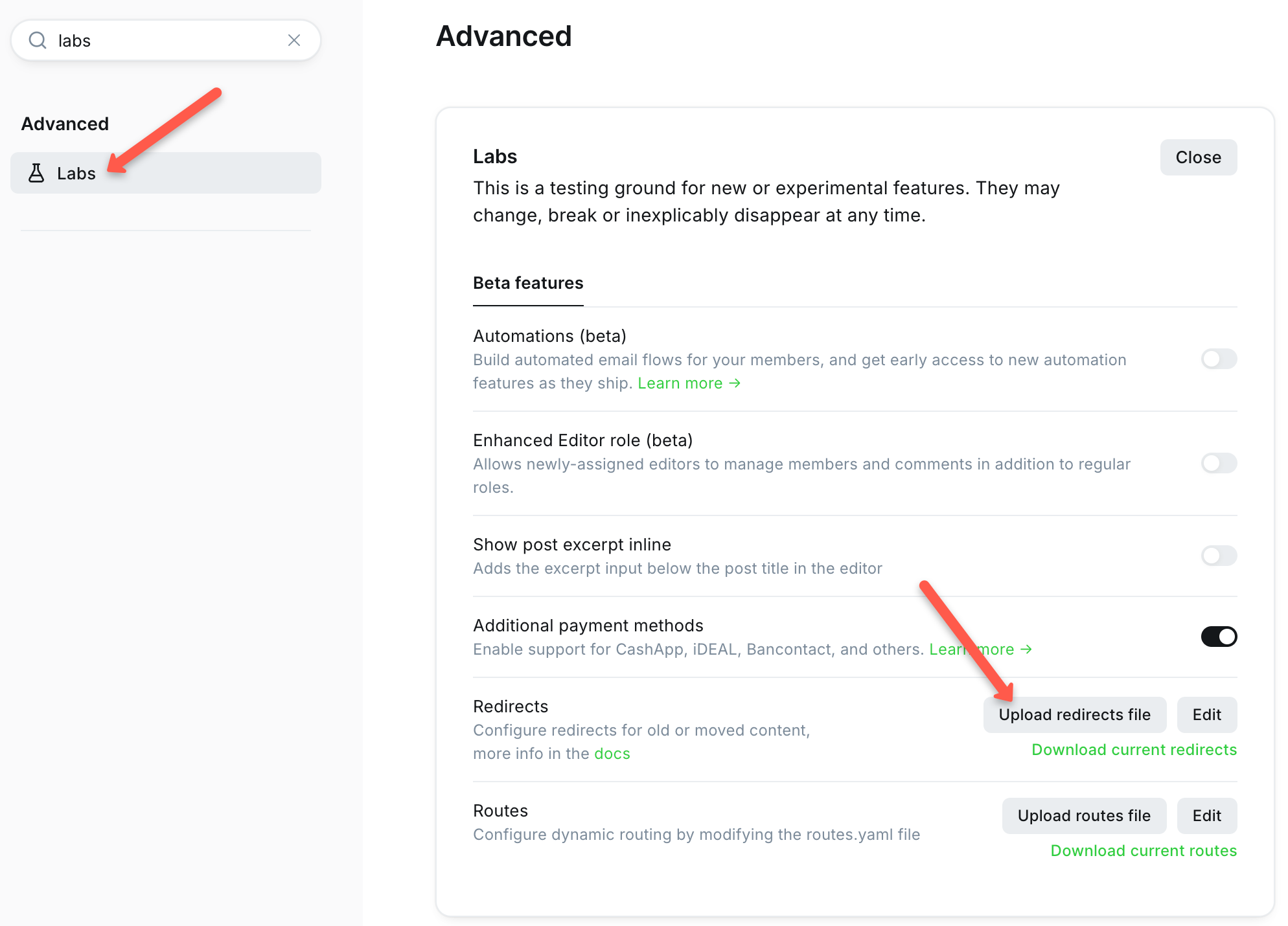This screenshot has height=926, width=1288.
Task: Select the Beta features tab
Action: tap(528, 283)
